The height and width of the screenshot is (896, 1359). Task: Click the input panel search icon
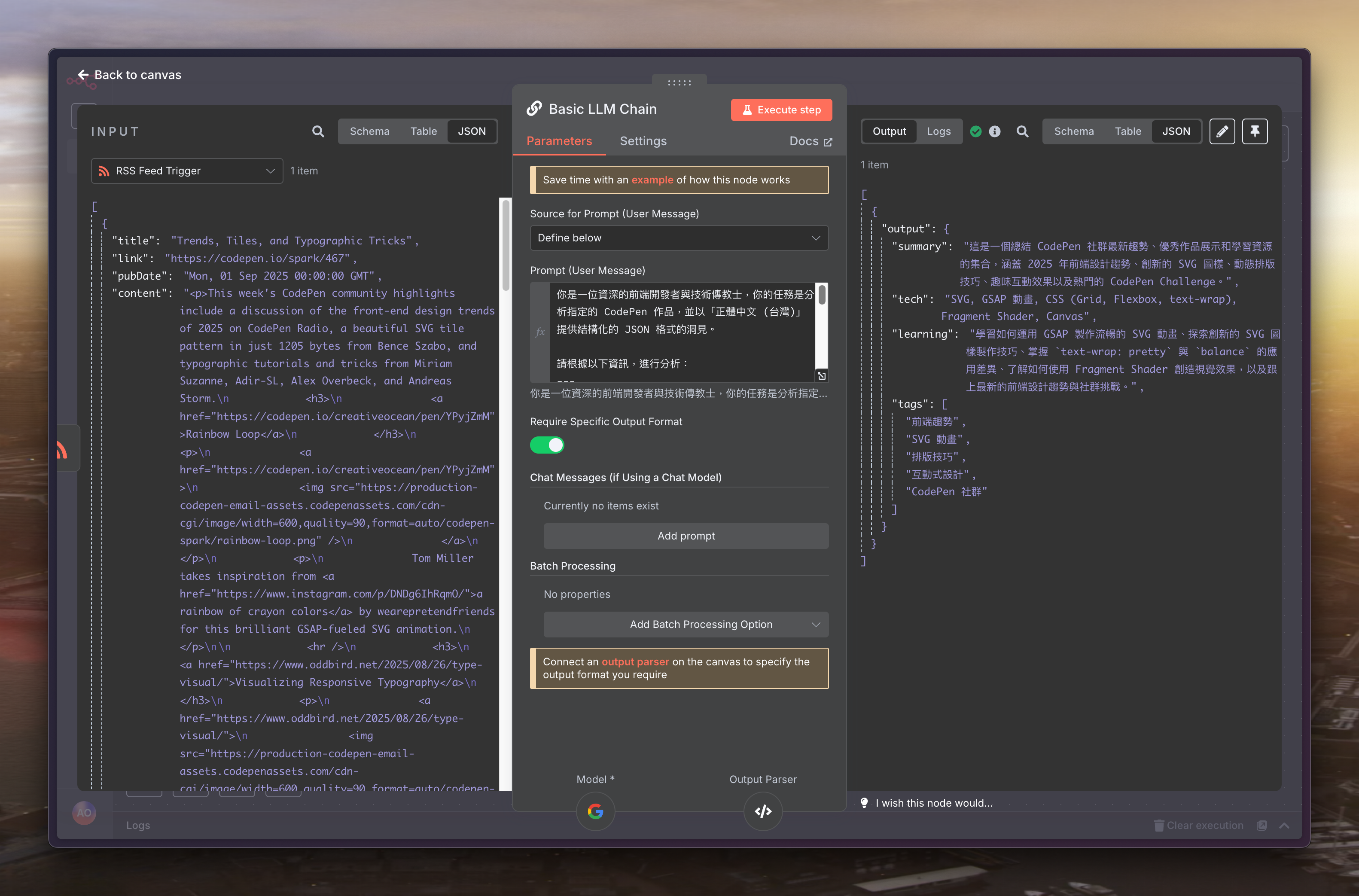point(318,131)
